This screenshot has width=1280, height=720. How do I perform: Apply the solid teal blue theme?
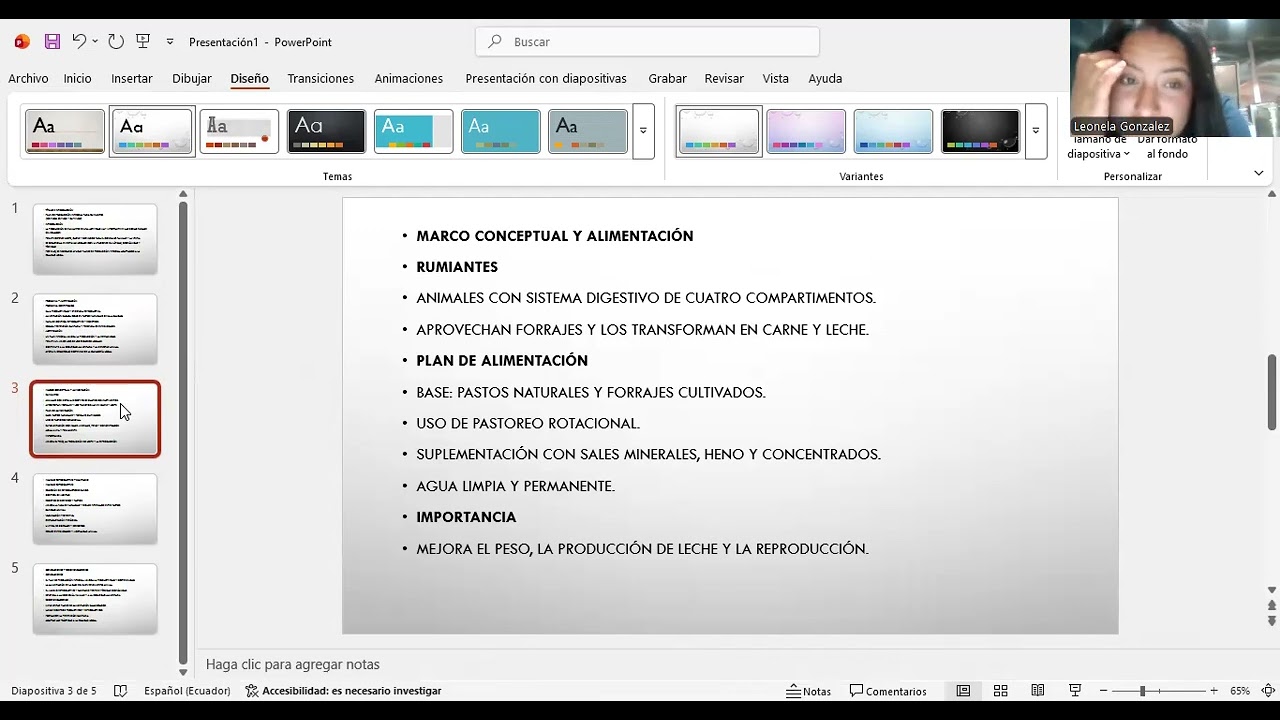tap(501, 131)
